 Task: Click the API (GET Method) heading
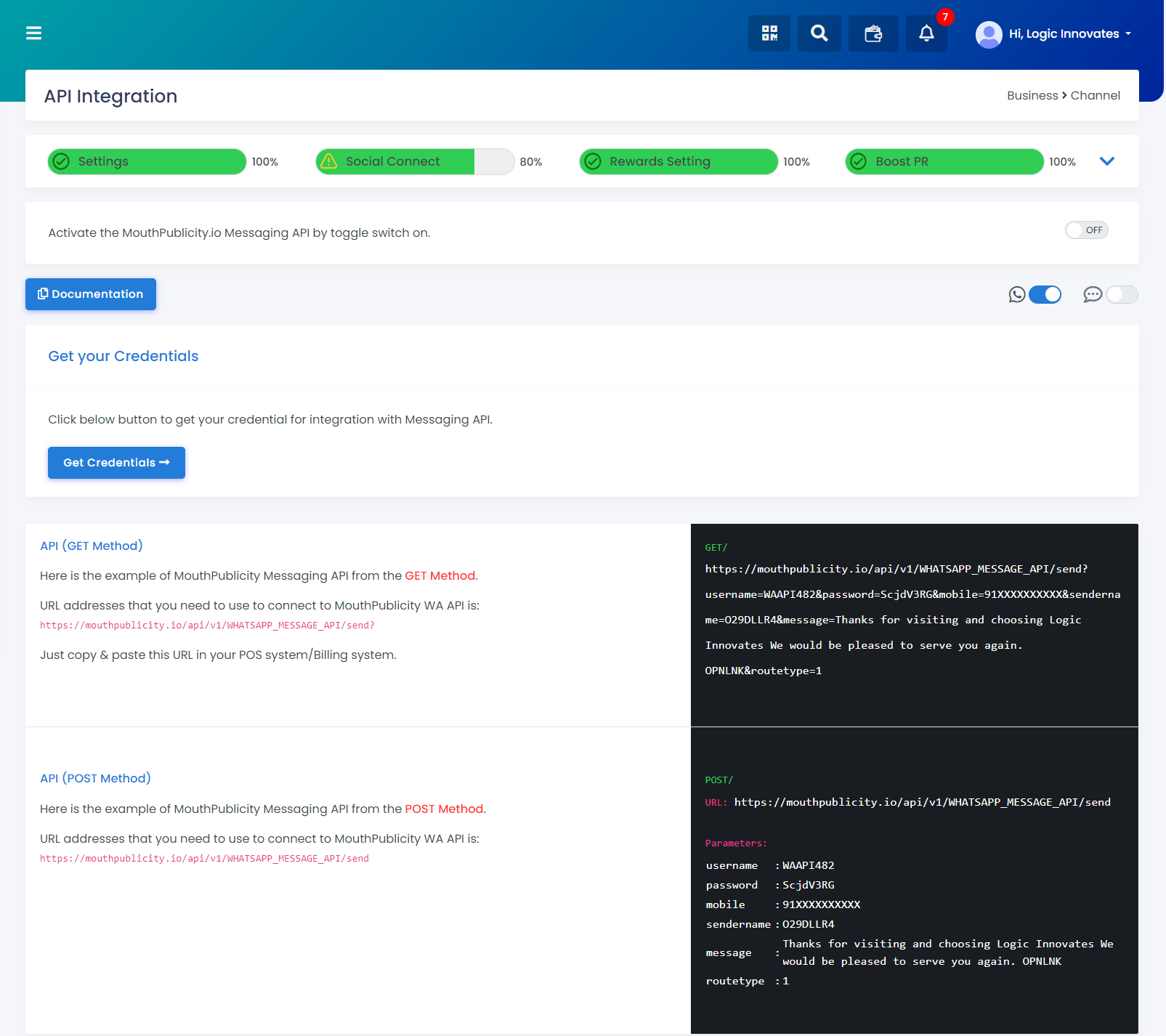coord(92,546)
